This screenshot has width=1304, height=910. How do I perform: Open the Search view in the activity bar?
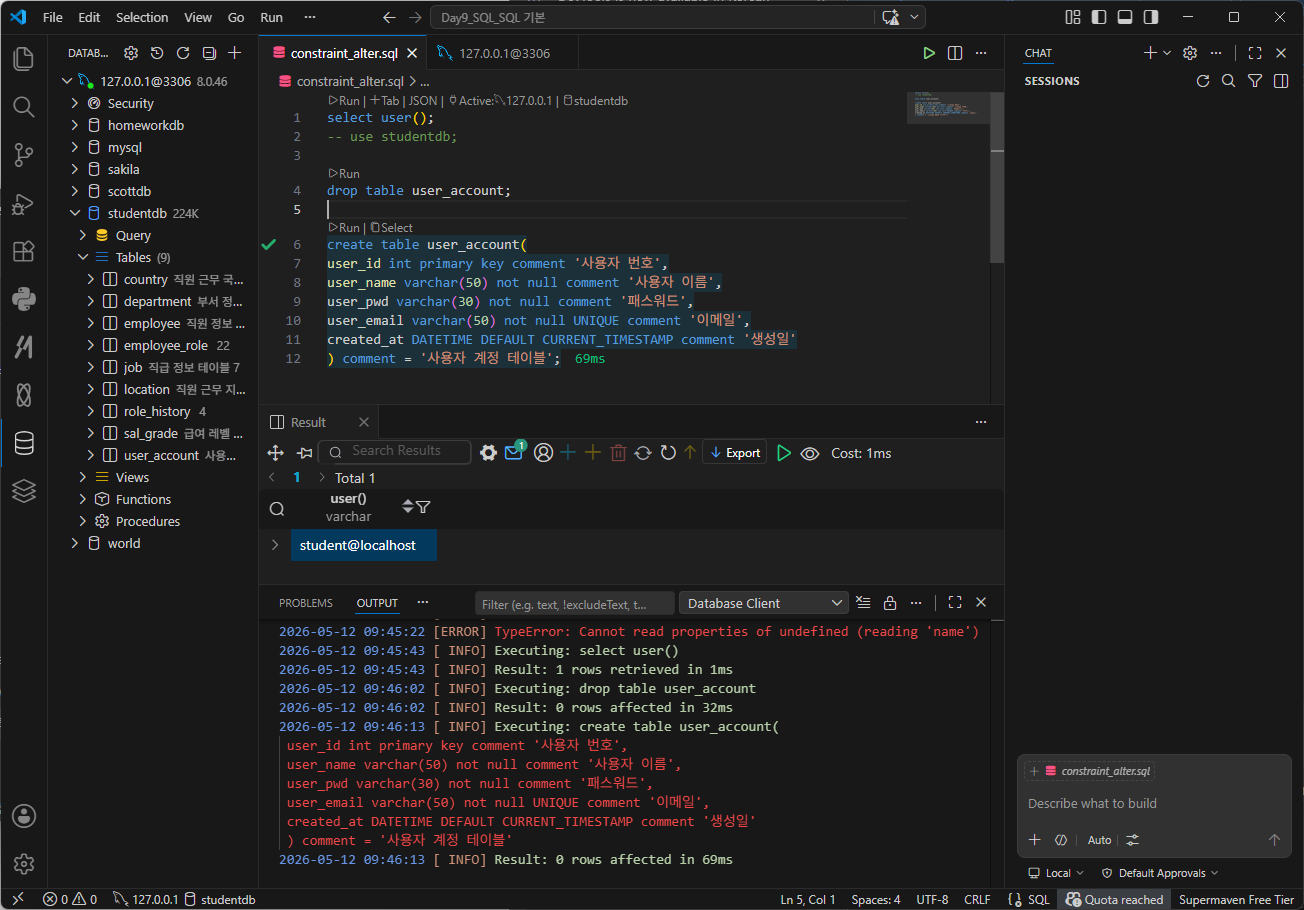coord(24,106)
